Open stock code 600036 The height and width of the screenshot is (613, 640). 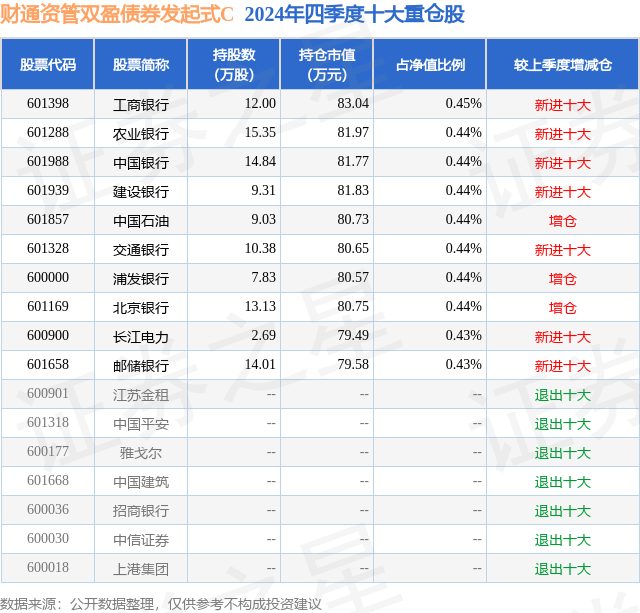pos(48,509)
